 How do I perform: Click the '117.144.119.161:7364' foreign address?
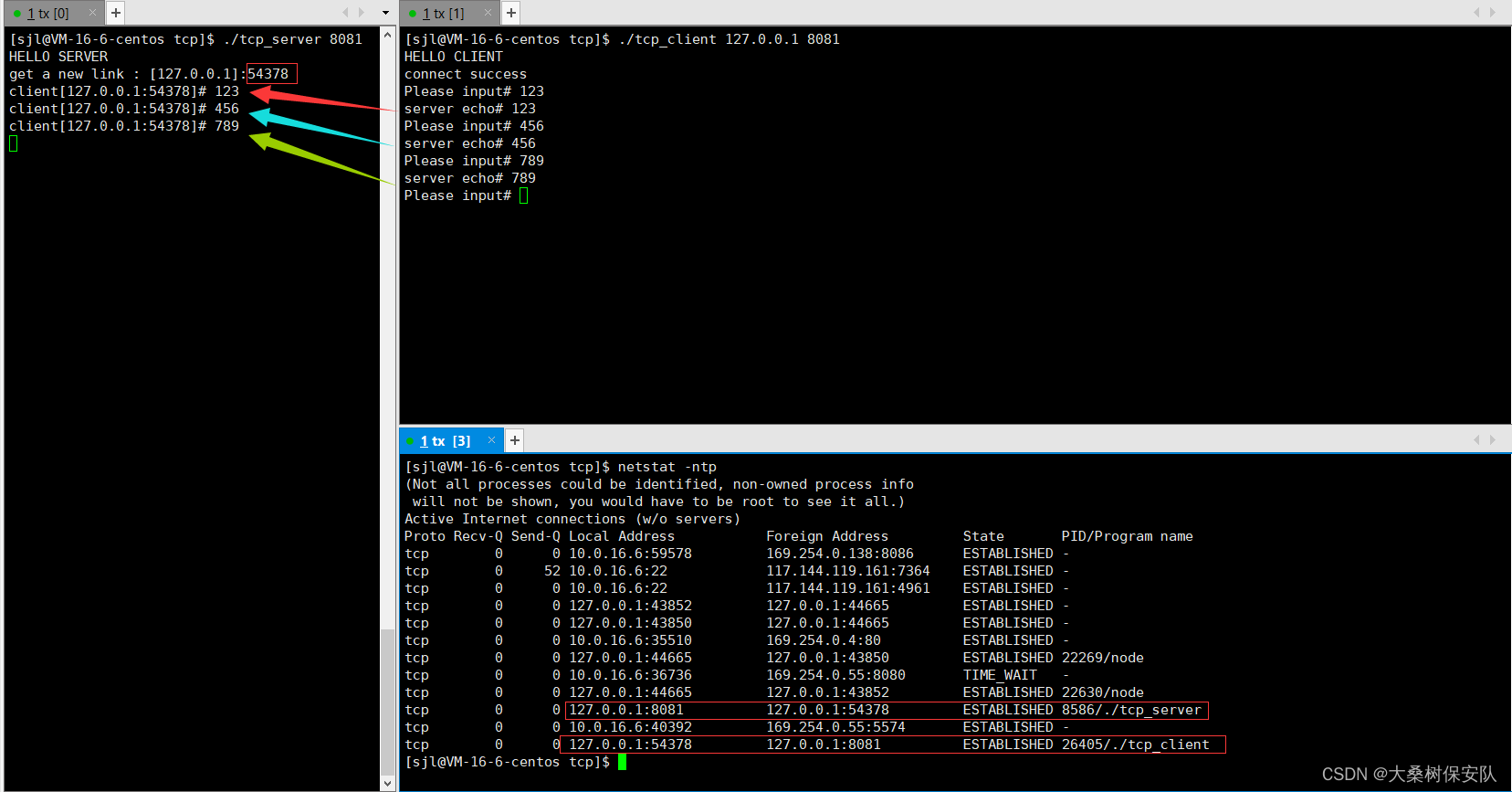(x=848, y=571)
